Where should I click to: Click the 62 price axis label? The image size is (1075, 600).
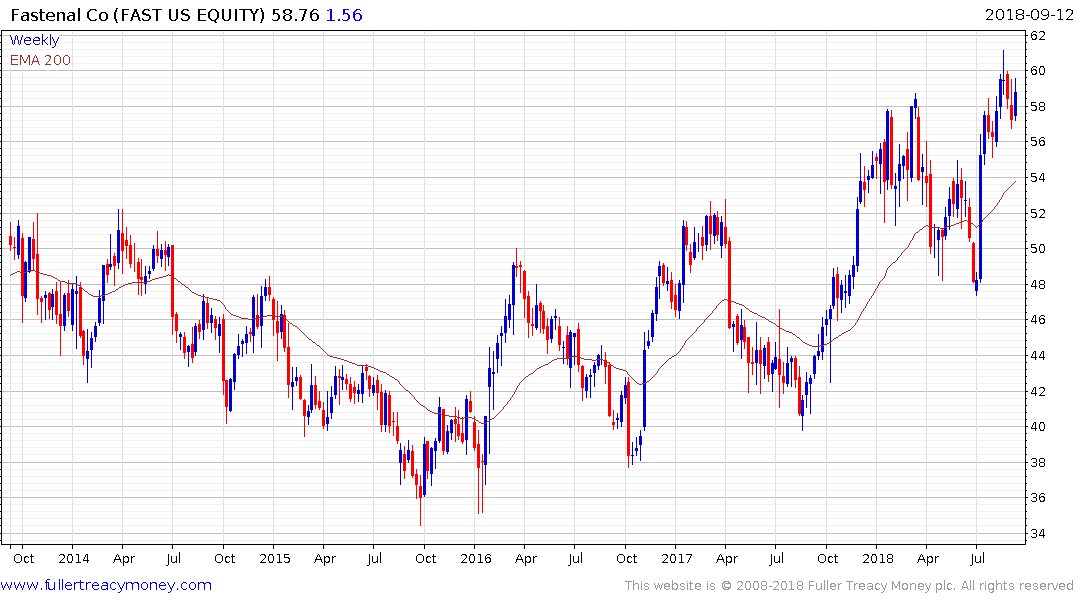pos(1037,36)
